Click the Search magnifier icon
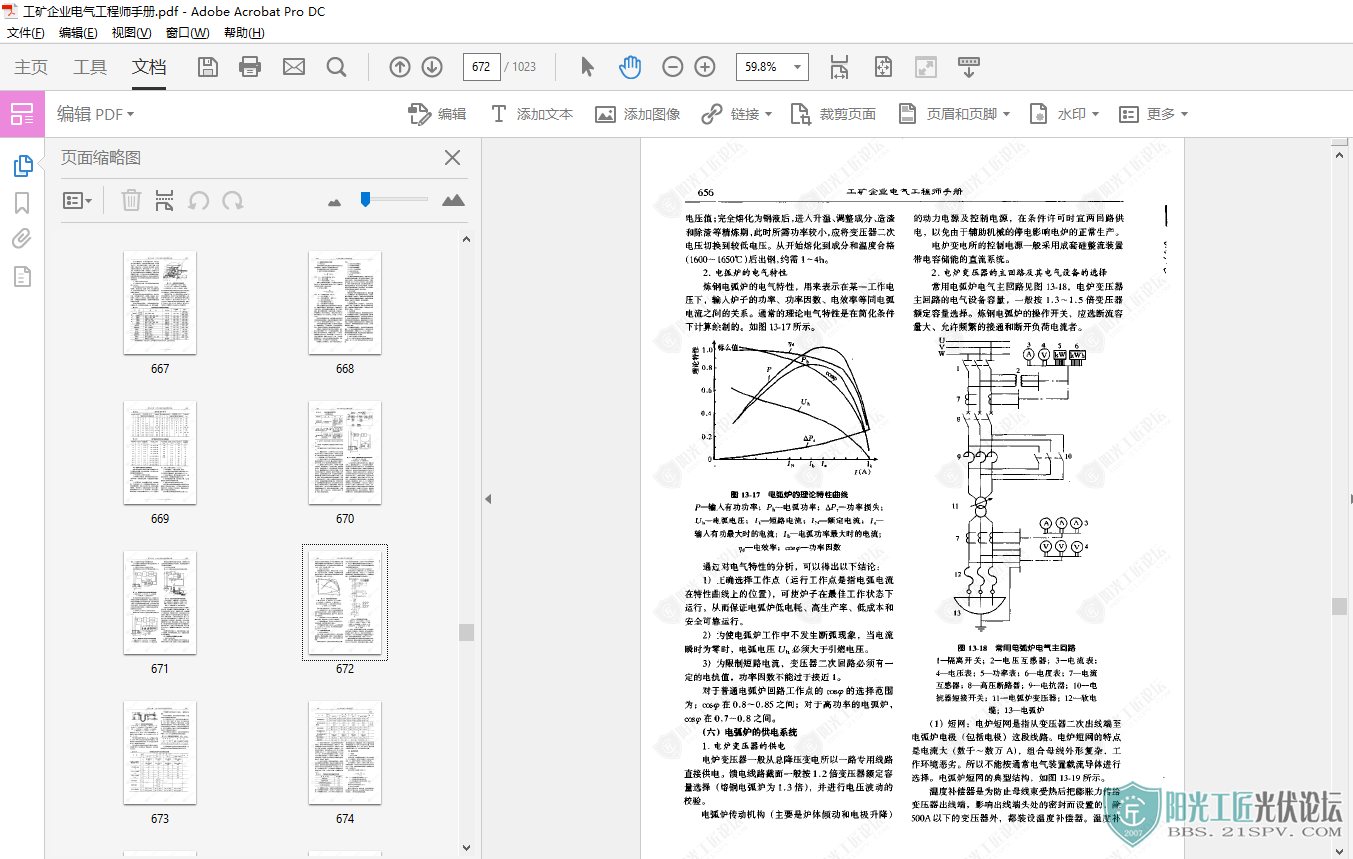Image resolution: width=1353 pixels, height=859 pixels. pyautogui.click(x=336, y=67)
